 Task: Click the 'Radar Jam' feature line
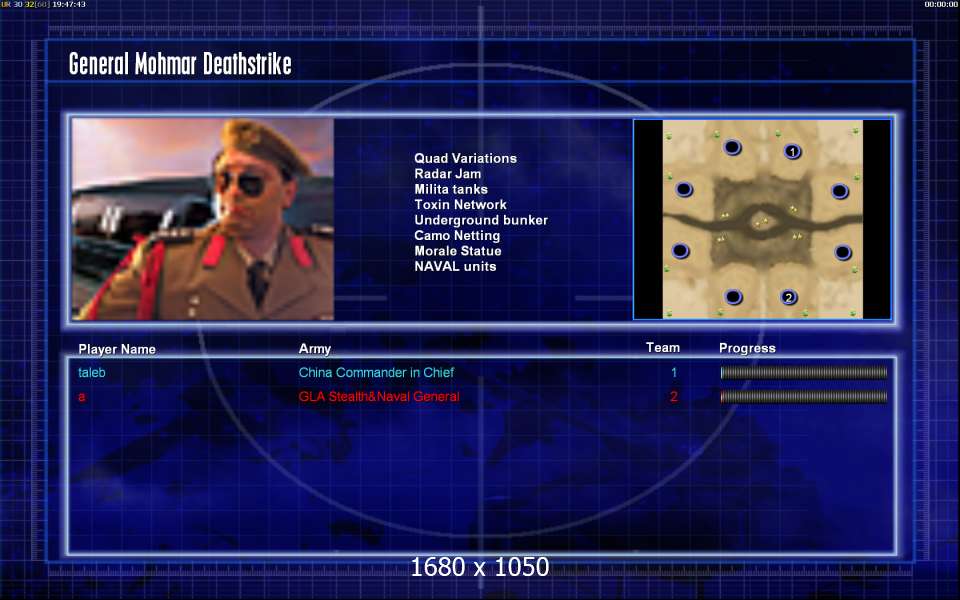click(448, 174)
